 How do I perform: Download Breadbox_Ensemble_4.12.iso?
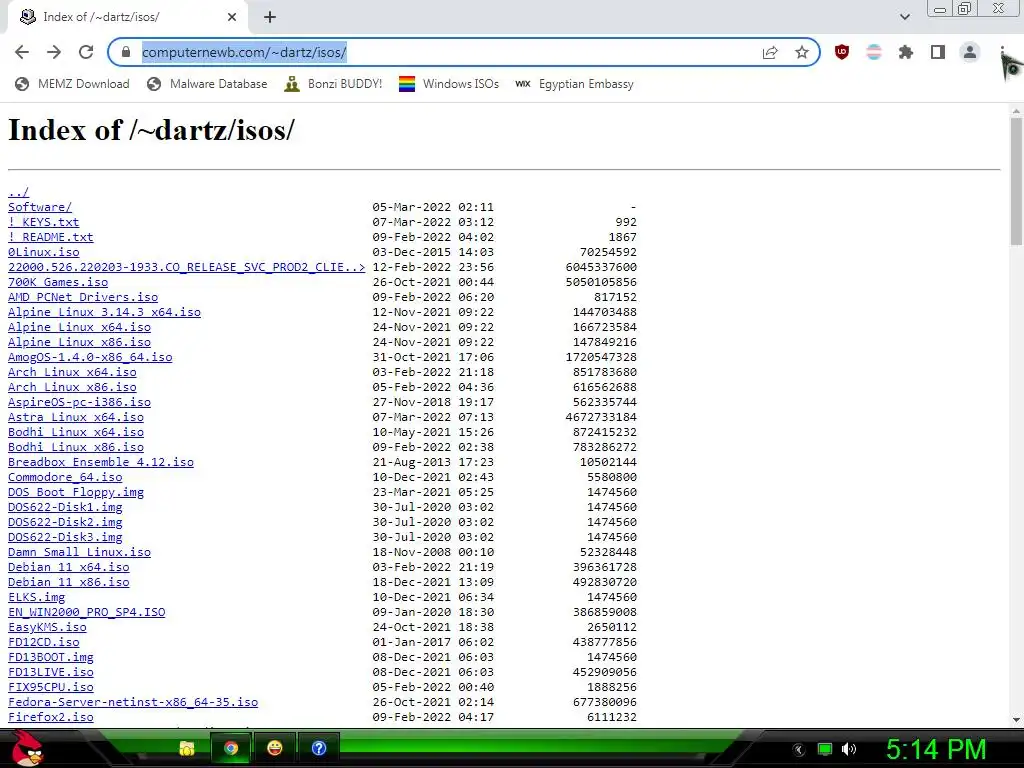(x=101, y=462)
